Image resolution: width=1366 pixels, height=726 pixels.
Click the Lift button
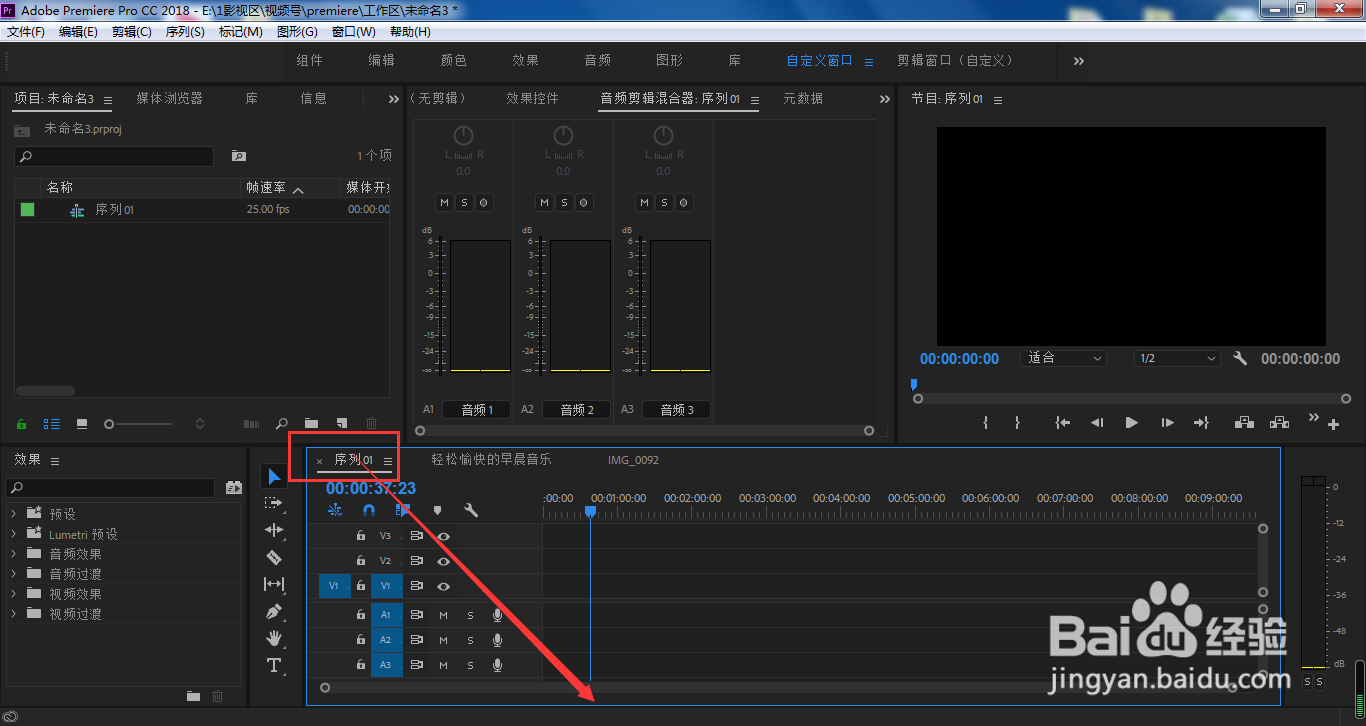(x=1244, y=423)
